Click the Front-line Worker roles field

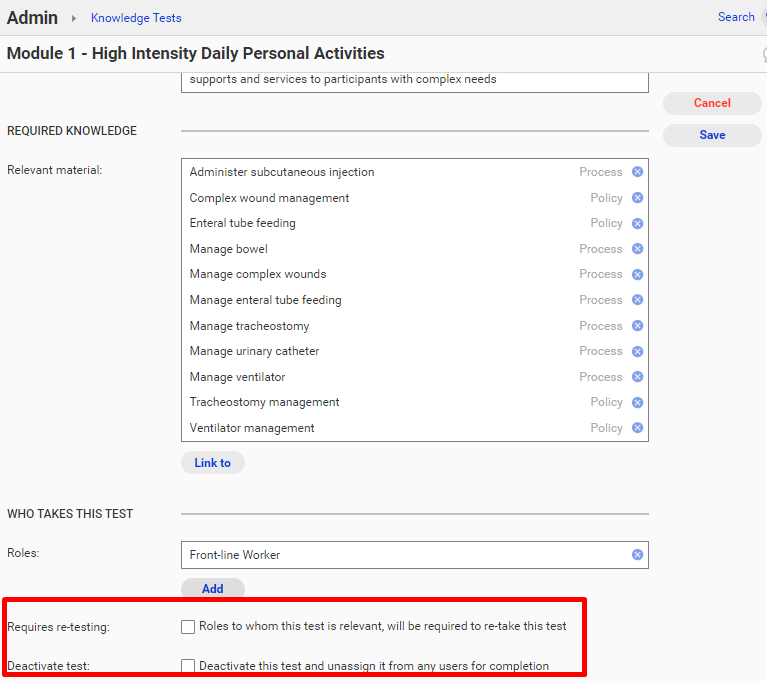point(400,555)
